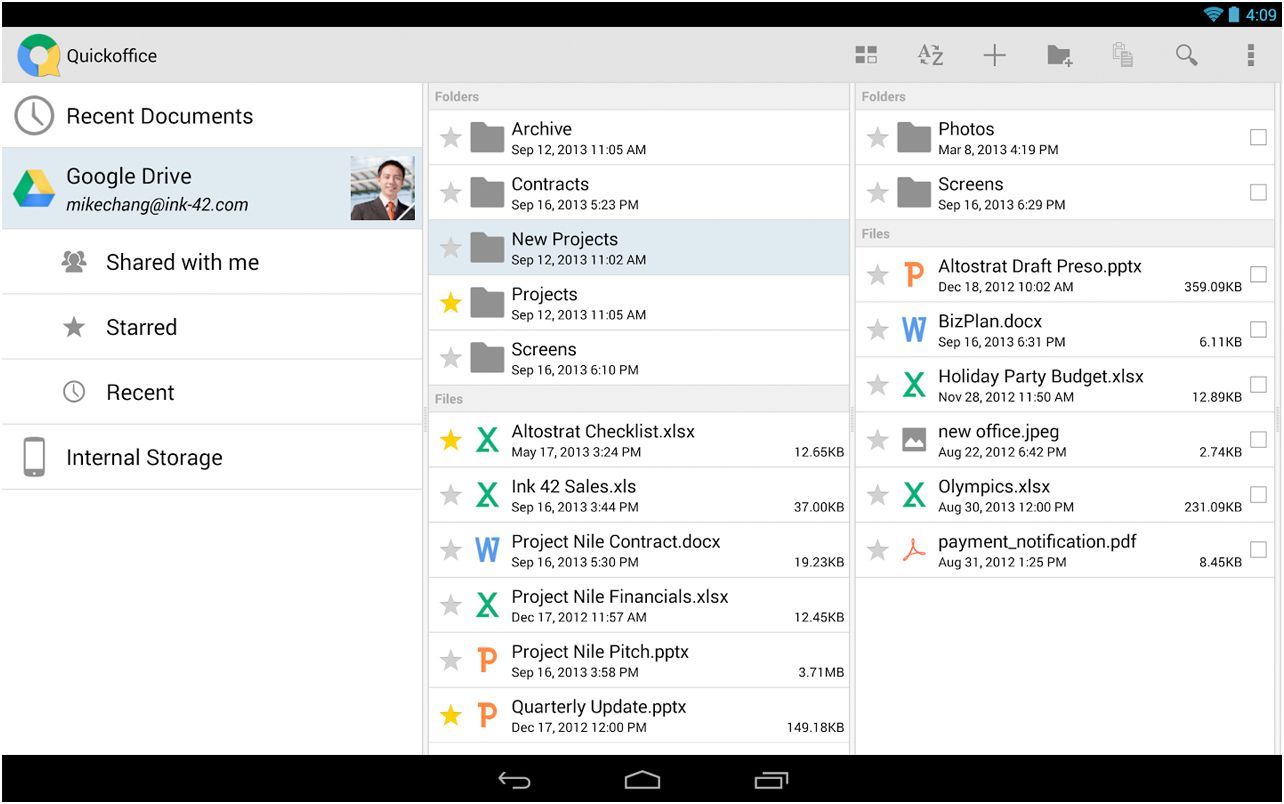Click the A-Z sort icon
The image size is (1284, 804).
click(930, 55)
